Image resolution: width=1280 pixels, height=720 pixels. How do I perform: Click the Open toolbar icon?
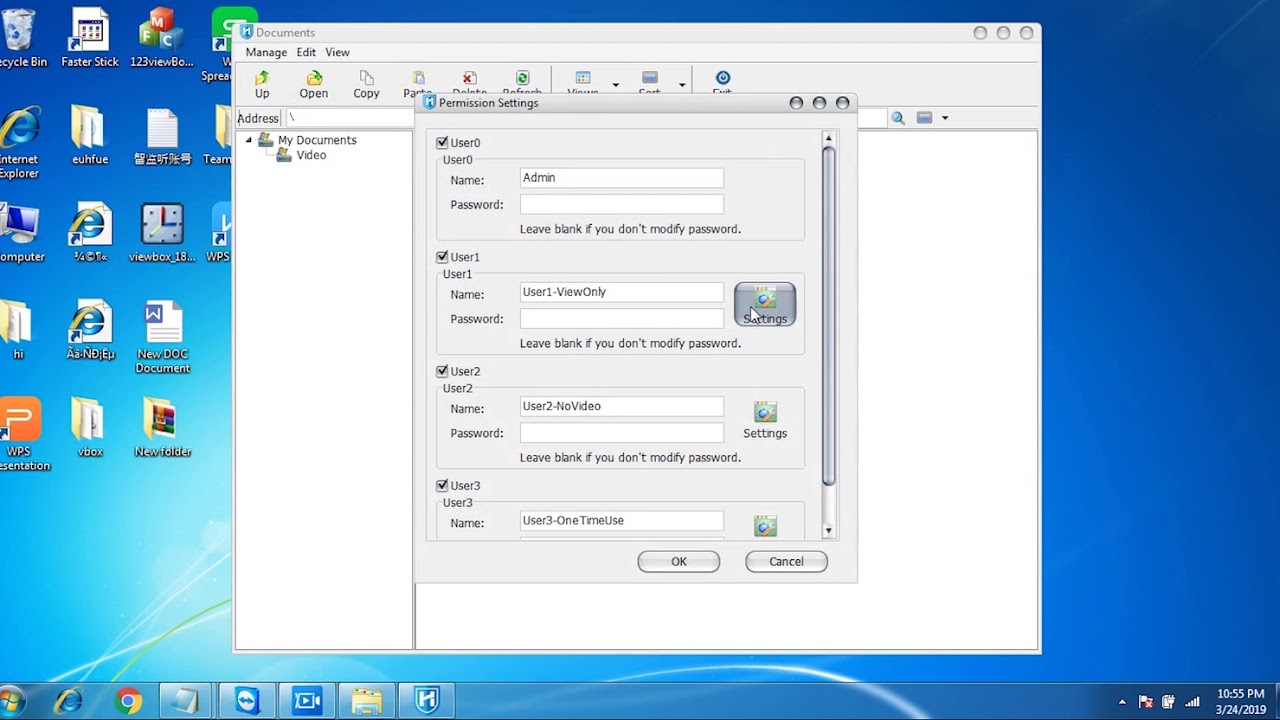coord(314,85)
